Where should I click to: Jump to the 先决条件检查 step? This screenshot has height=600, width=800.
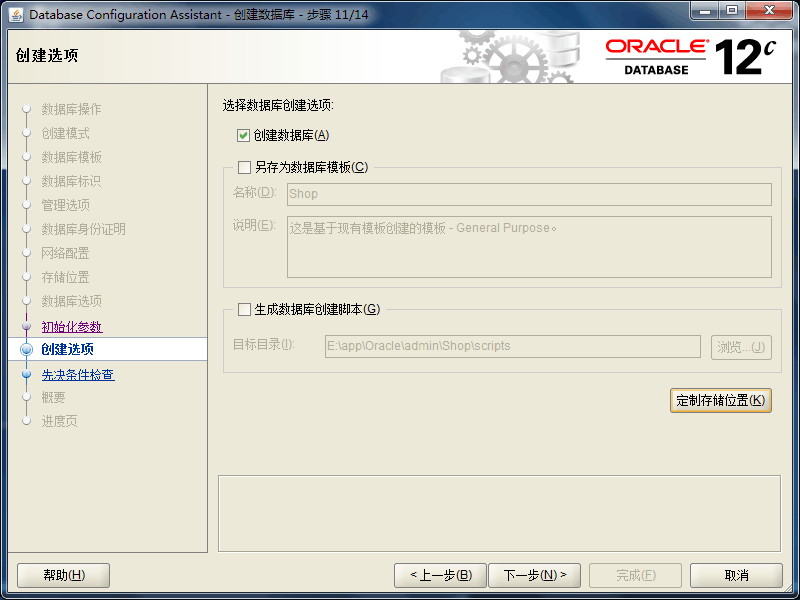point(77,375)
